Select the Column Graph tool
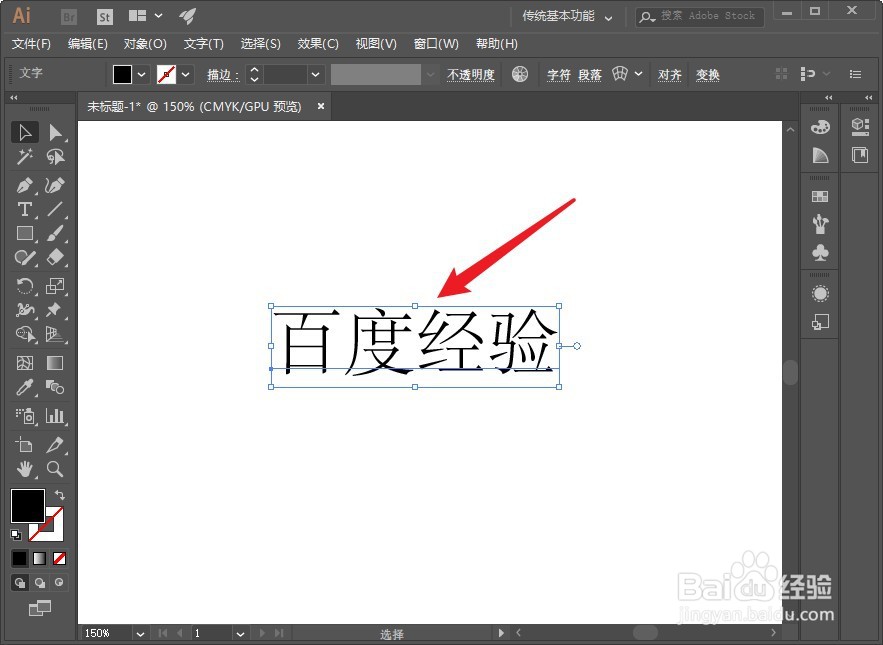 point(55,416)
